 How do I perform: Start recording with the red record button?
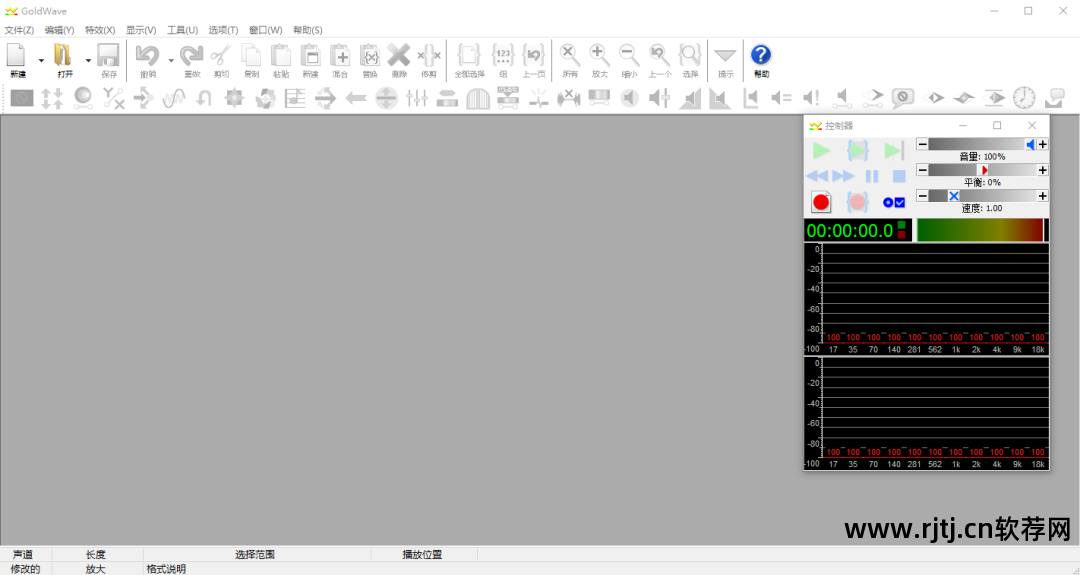point(821,202)
